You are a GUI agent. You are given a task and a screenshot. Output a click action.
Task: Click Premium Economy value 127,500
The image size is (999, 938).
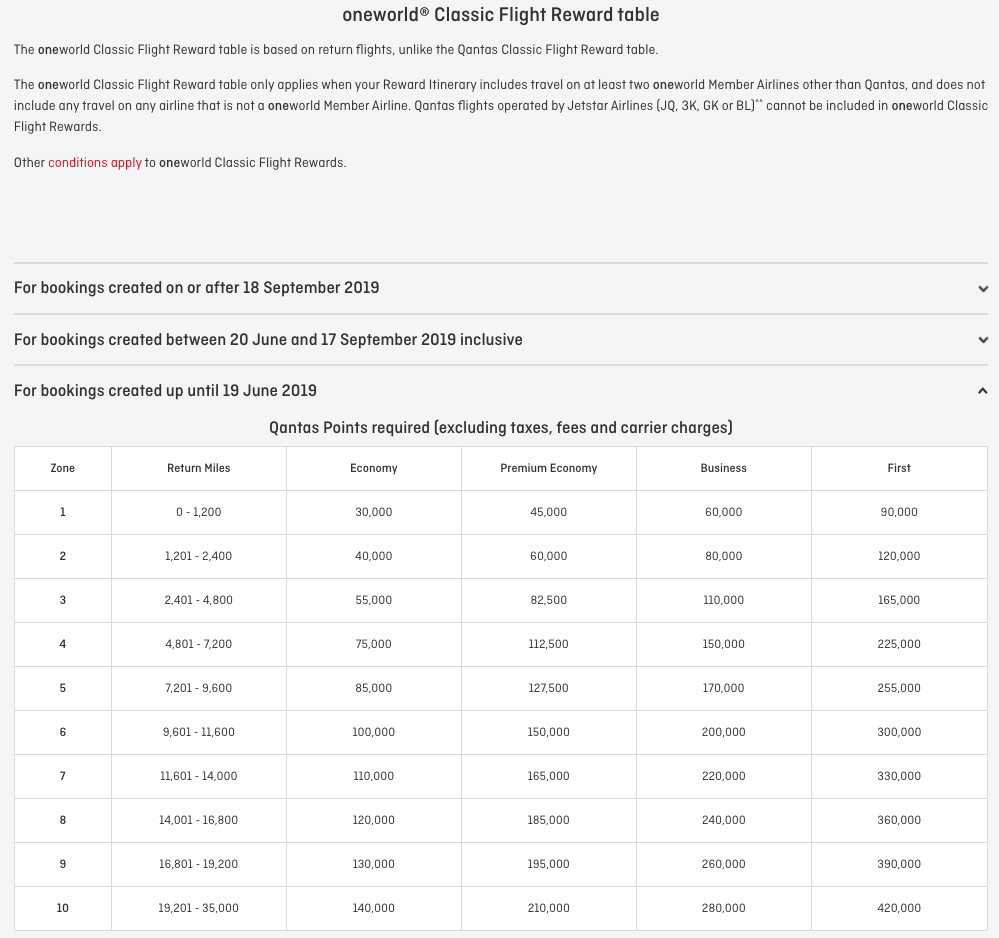(549, 688)
